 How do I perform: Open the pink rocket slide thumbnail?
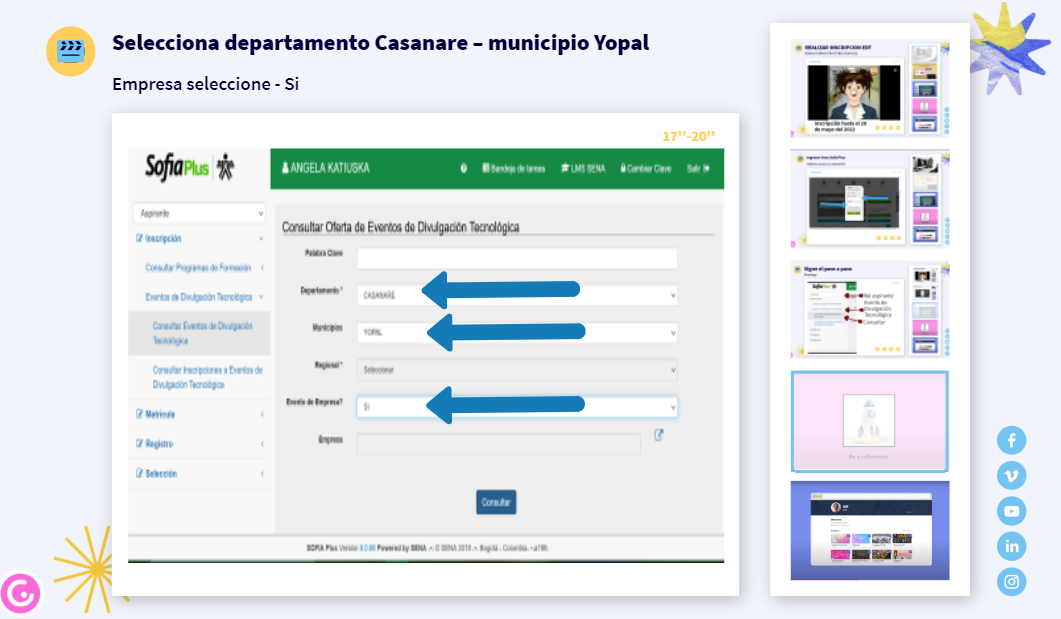[x=869, y=421]
